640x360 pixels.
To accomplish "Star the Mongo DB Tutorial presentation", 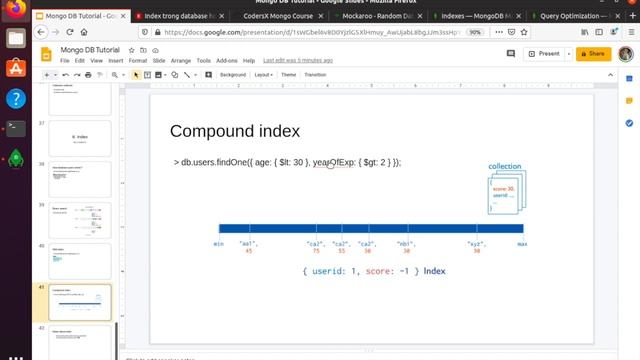I will click(131, 50).
